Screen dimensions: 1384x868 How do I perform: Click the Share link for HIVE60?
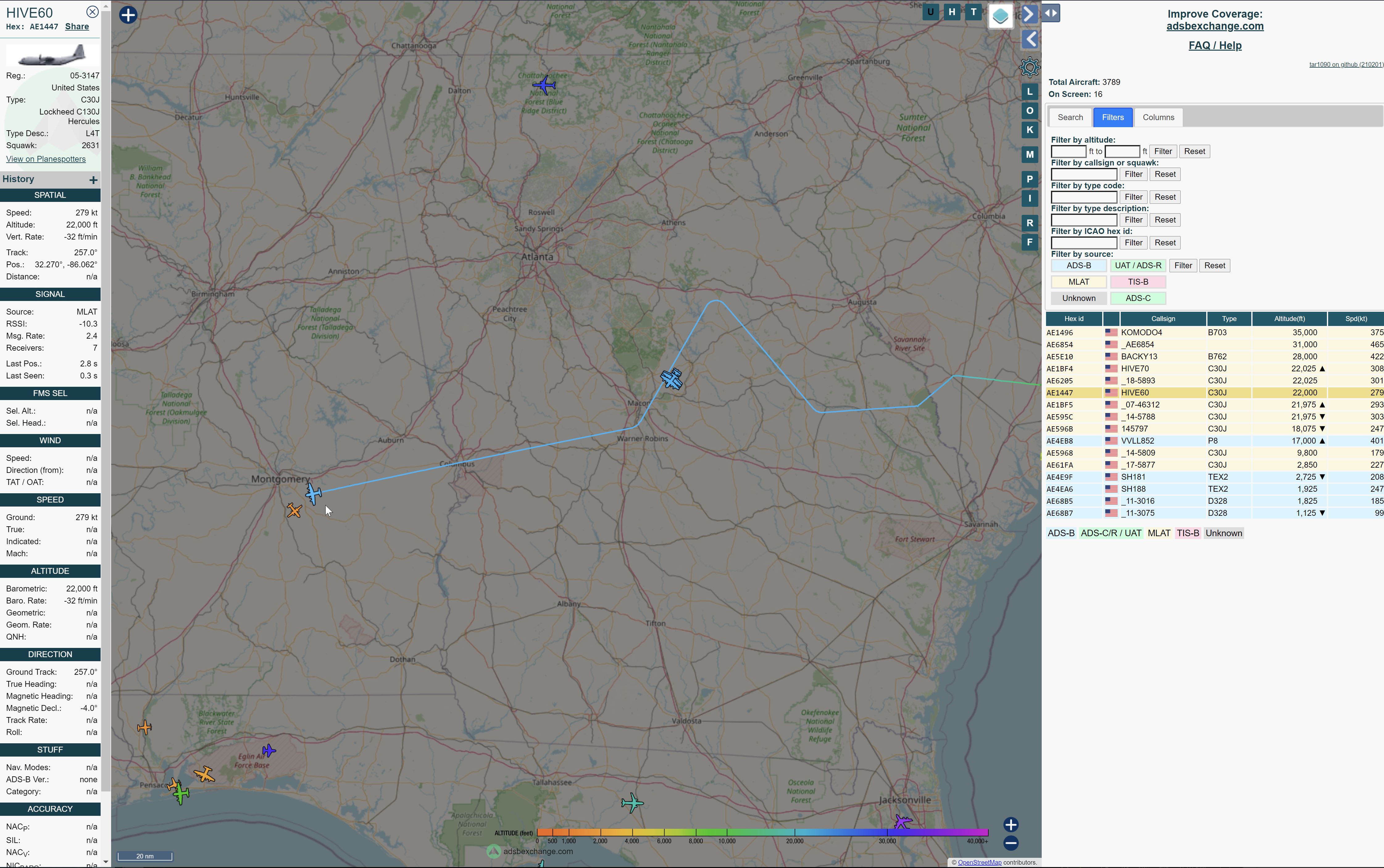tap(77, 27)
